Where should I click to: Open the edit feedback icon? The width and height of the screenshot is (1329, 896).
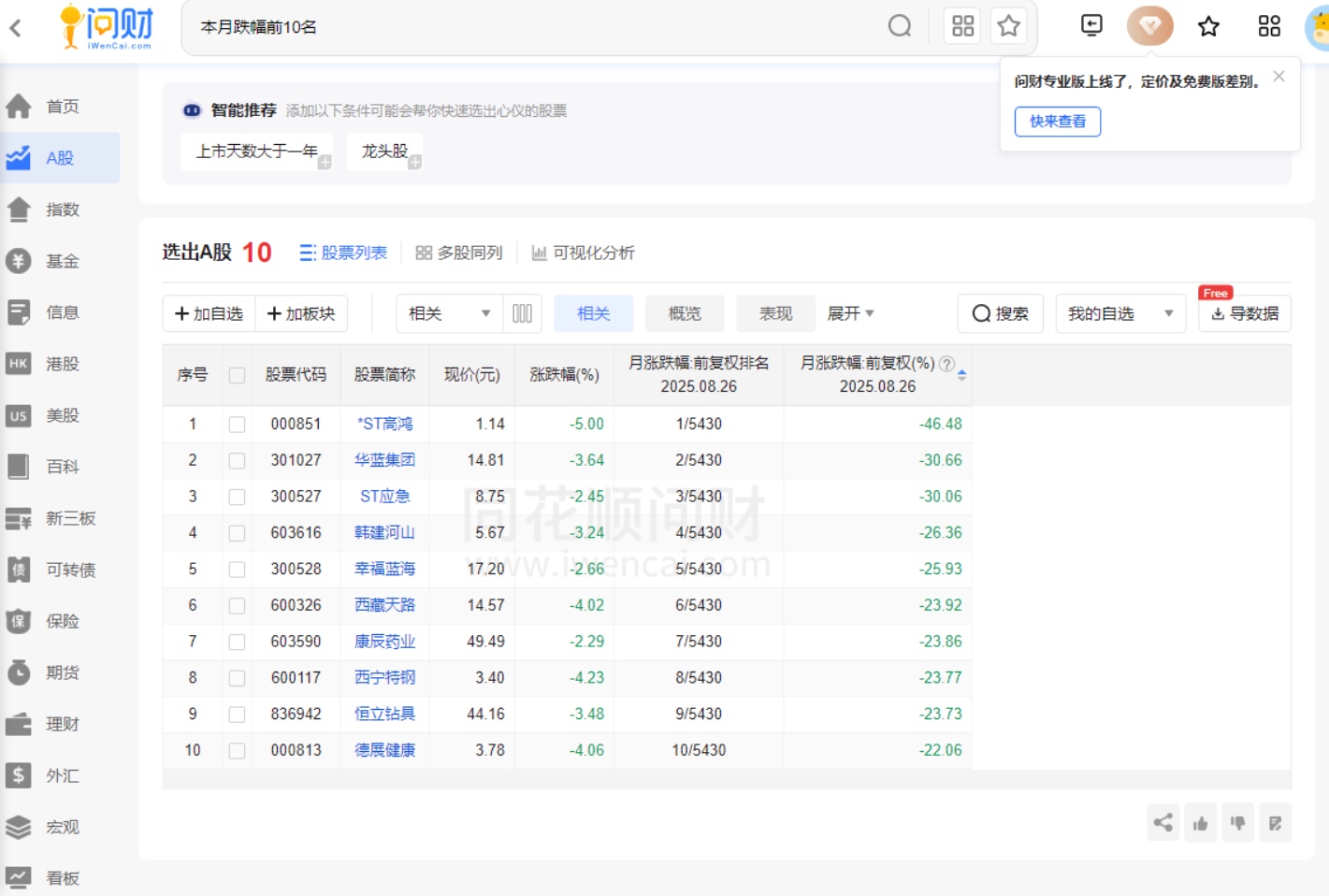(1275, 823)
